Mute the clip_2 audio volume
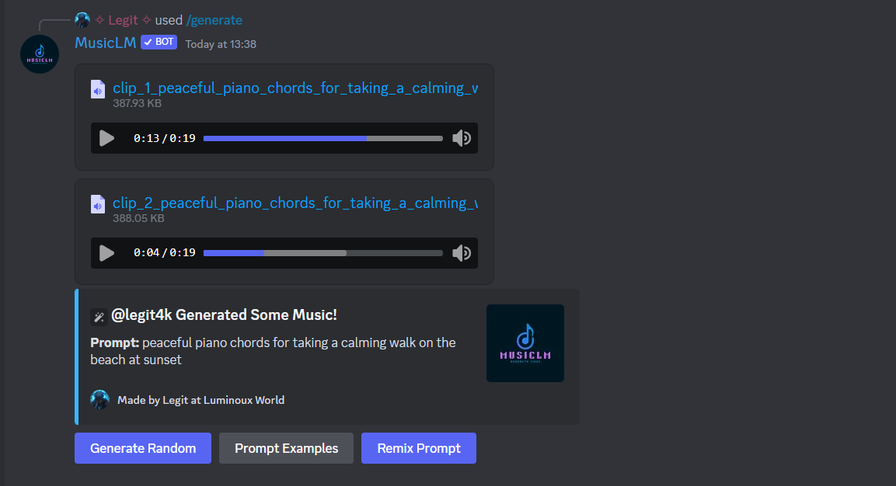The image size is (896, 486). [461, 253]
